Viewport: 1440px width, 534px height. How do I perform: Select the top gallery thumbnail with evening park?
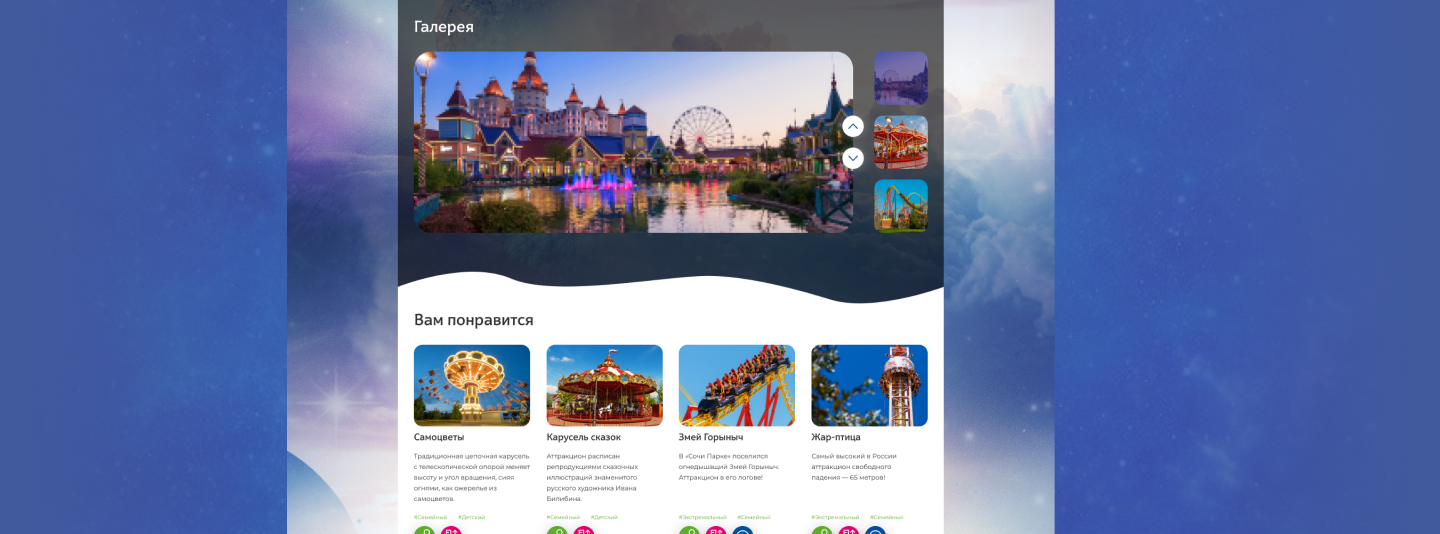(x=900, y=78)
